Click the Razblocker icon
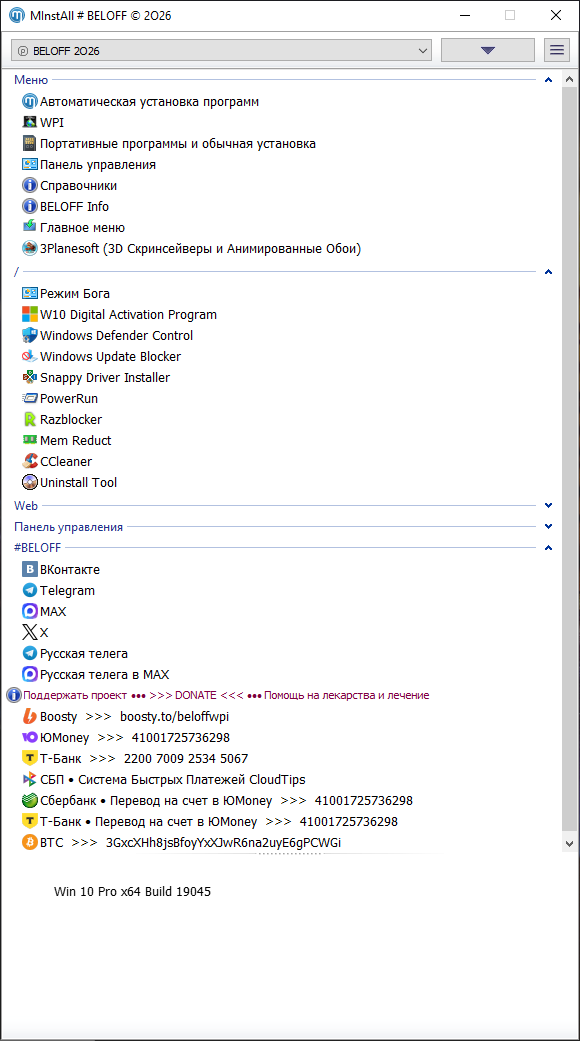 pos(30,419)
